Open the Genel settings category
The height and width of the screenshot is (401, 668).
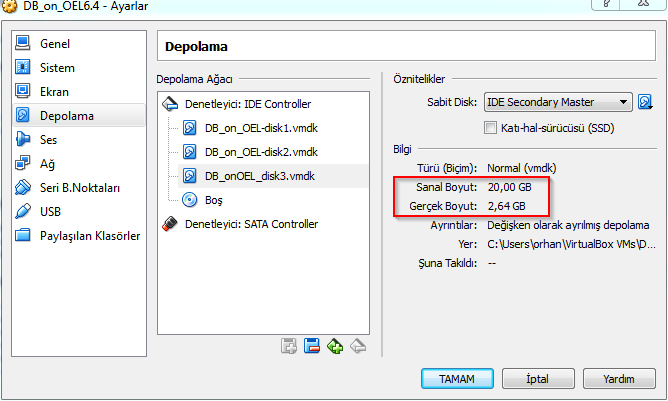(55, 44)
